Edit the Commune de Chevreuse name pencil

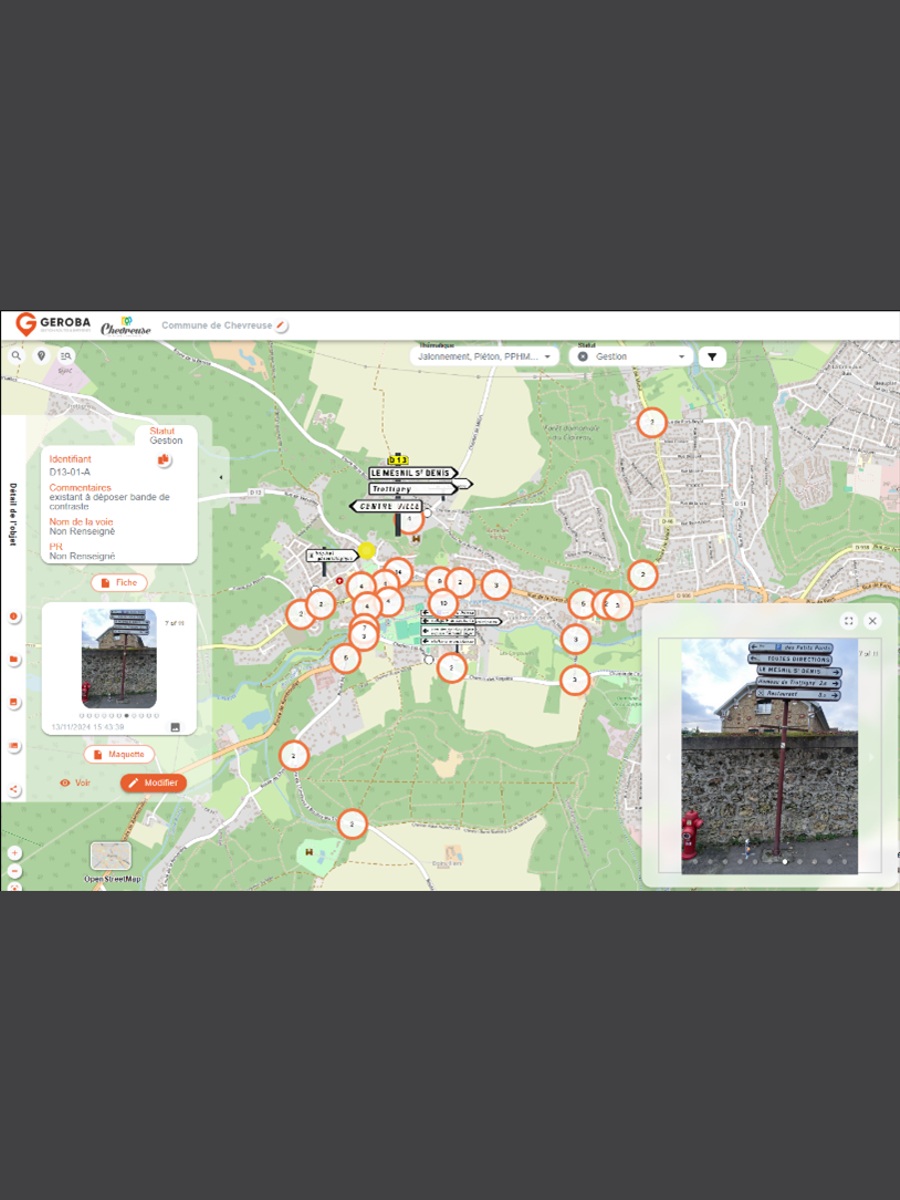tap(282, 326)
